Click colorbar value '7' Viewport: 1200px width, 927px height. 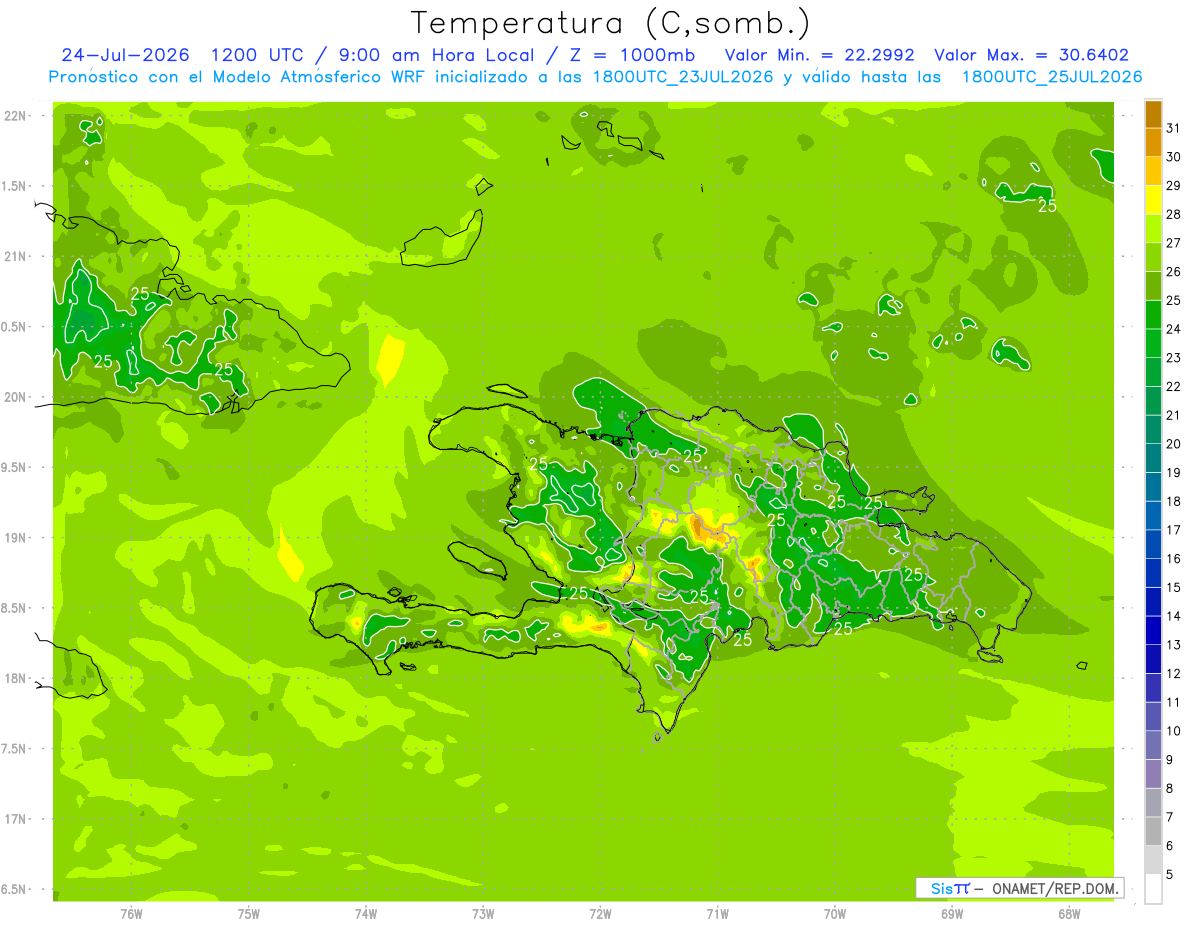(x=1170, y=816)
